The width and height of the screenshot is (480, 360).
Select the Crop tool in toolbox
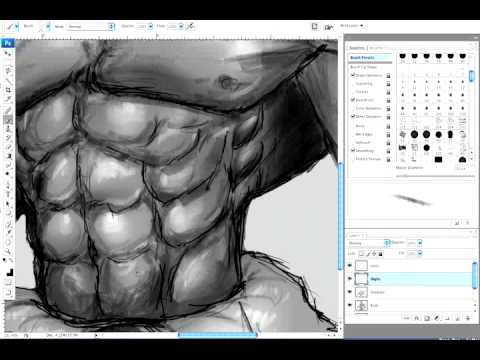(8, 90)
